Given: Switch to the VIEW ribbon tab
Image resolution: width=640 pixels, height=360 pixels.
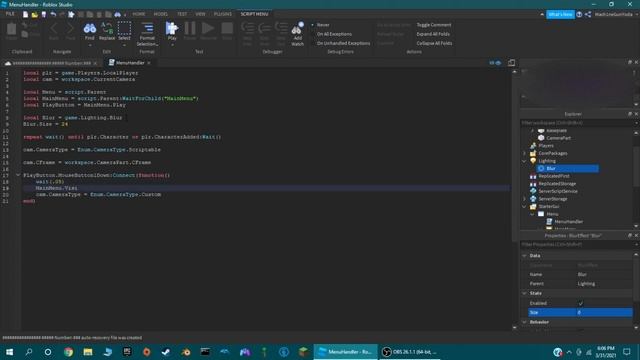Looking at the screenshot, I should point(200,14).
